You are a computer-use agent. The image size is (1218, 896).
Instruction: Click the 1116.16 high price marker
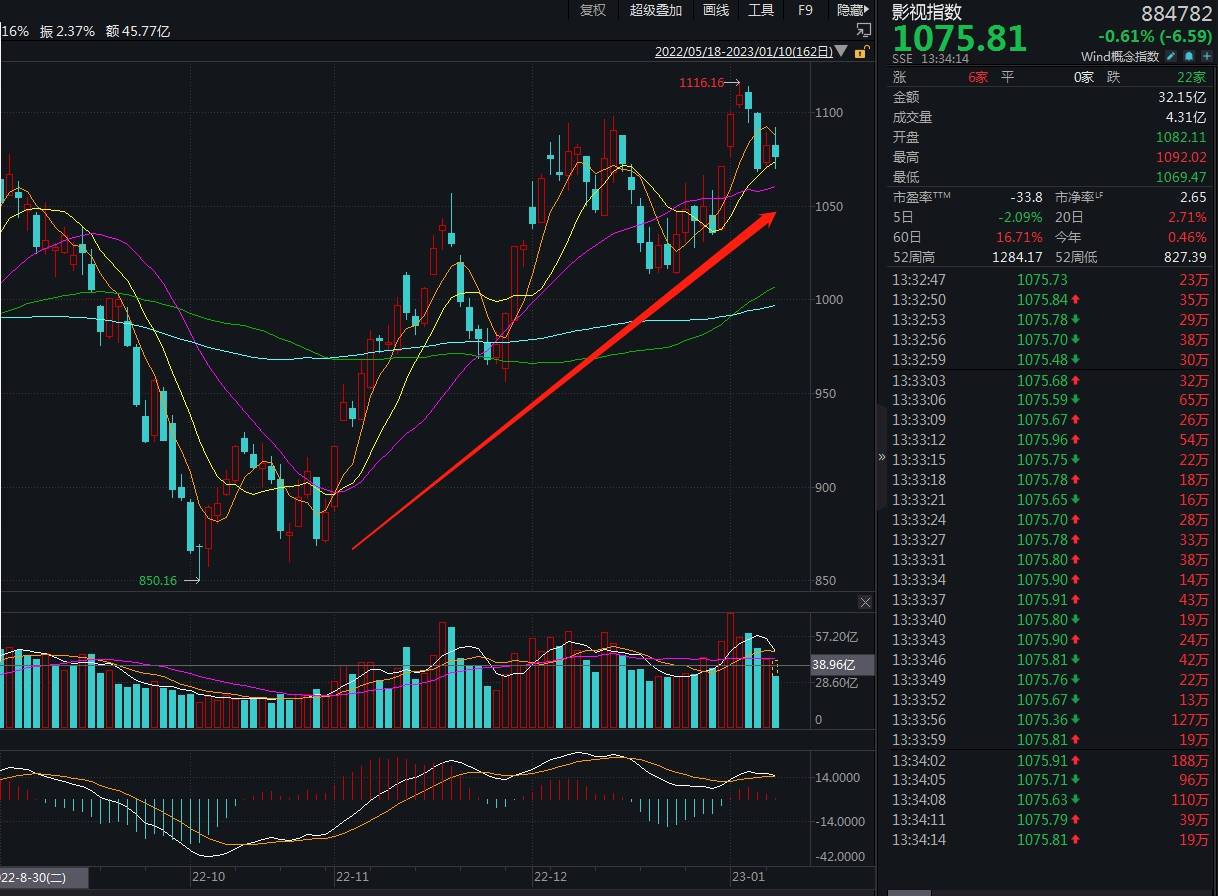pos(702,83)
